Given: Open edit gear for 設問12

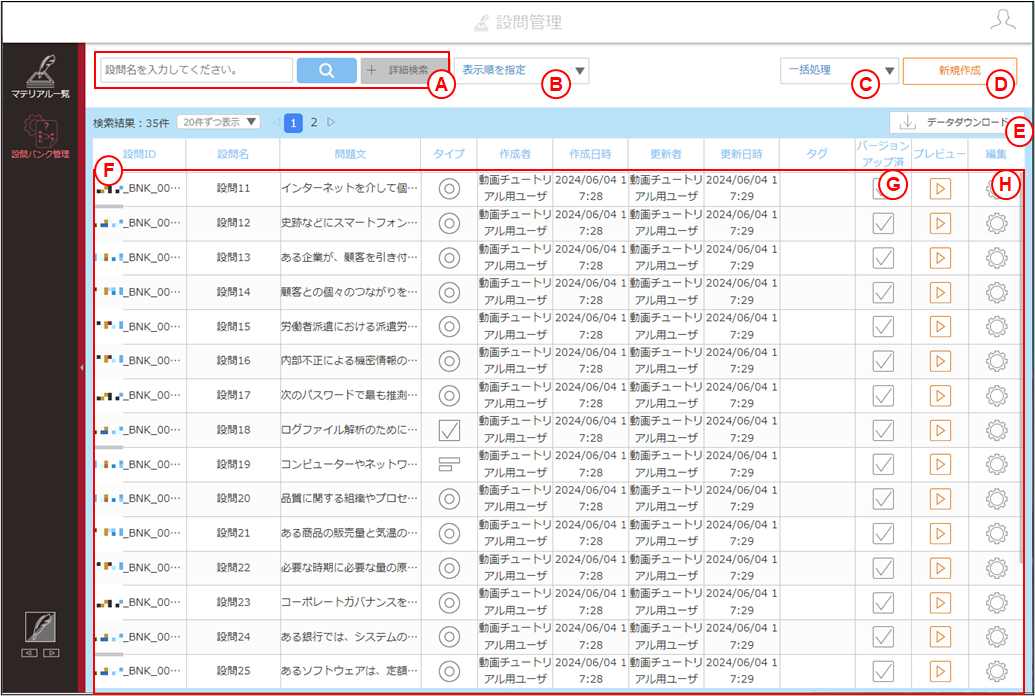Looking at the screenshot, I should point(996,223).
